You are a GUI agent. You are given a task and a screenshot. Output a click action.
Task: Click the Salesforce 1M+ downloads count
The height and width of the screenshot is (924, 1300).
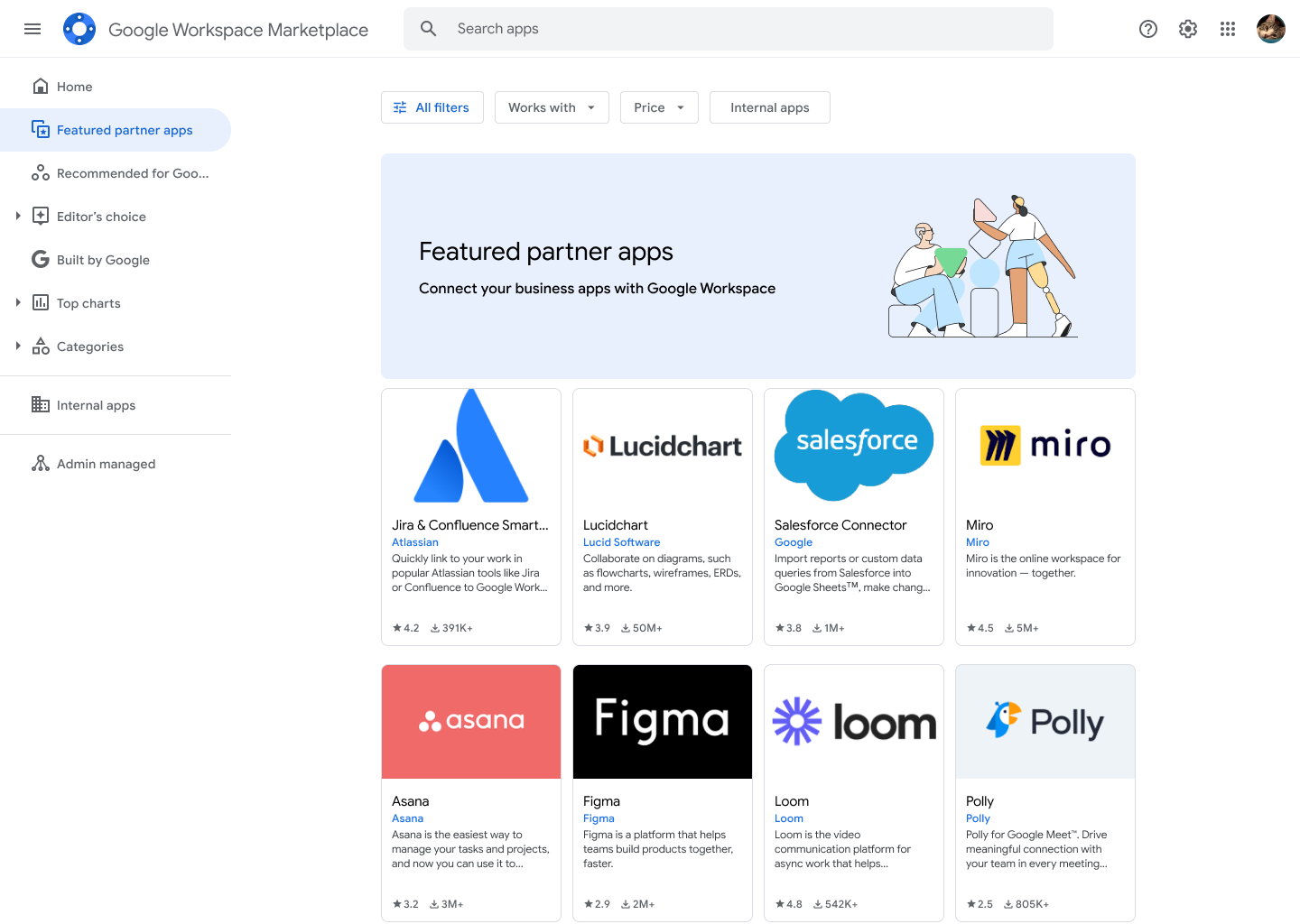point(828,628)
